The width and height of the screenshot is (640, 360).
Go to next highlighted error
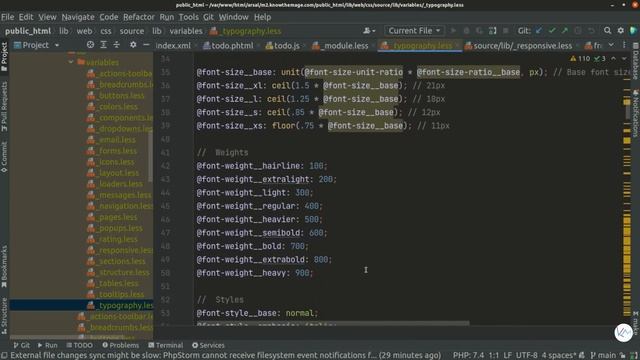pos(624,59)
